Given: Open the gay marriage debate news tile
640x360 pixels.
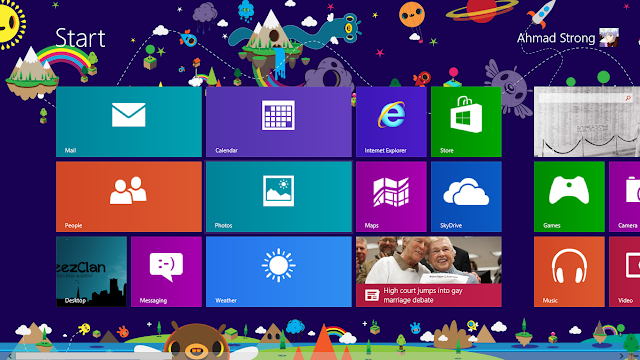Looking at the screenshot, I should pos(429,271).
